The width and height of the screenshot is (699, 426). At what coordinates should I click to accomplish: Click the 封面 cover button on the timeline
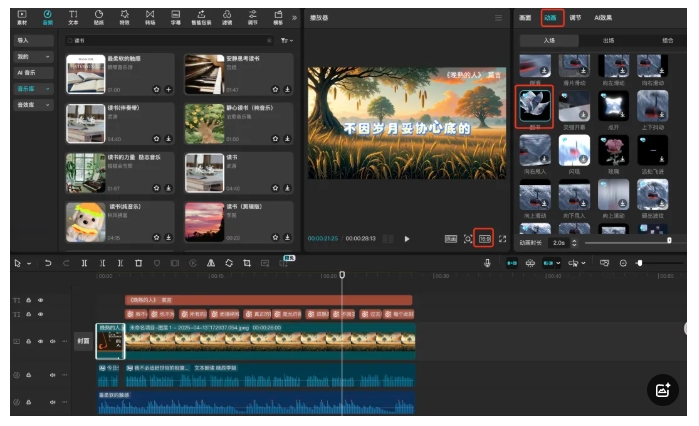point(84,341)
